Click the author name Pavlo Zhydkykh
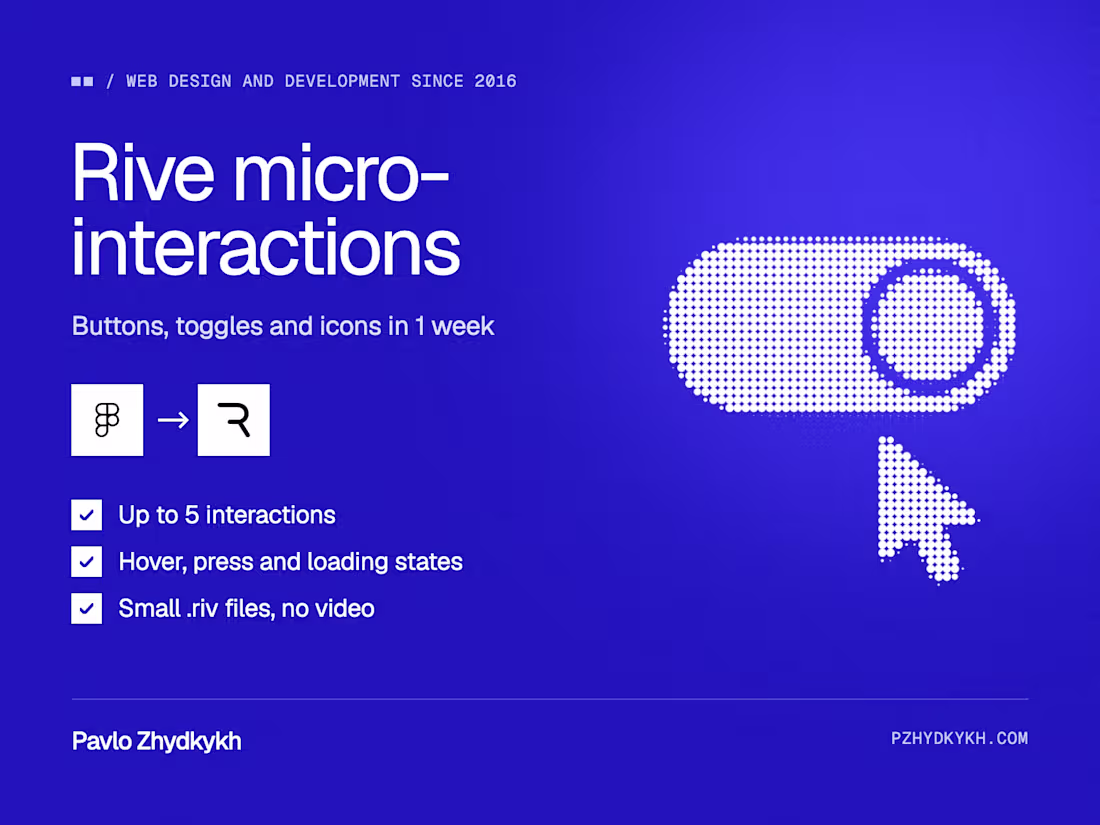The height and width of the screenshot is (825, 1100). coord(156,741)
